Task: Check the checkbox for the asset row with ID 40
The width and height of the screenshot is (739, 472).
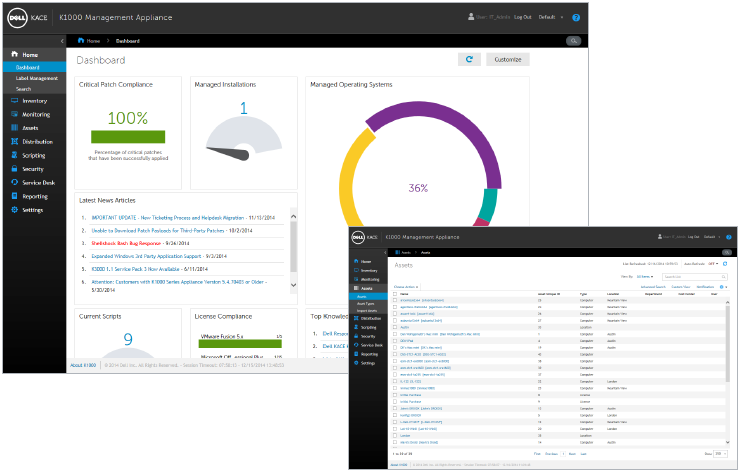Action: coord(395,354)
